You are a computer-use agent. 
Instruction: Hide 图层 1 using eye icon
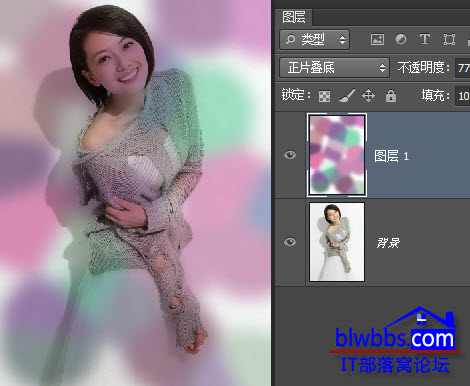tap(290, 155)
